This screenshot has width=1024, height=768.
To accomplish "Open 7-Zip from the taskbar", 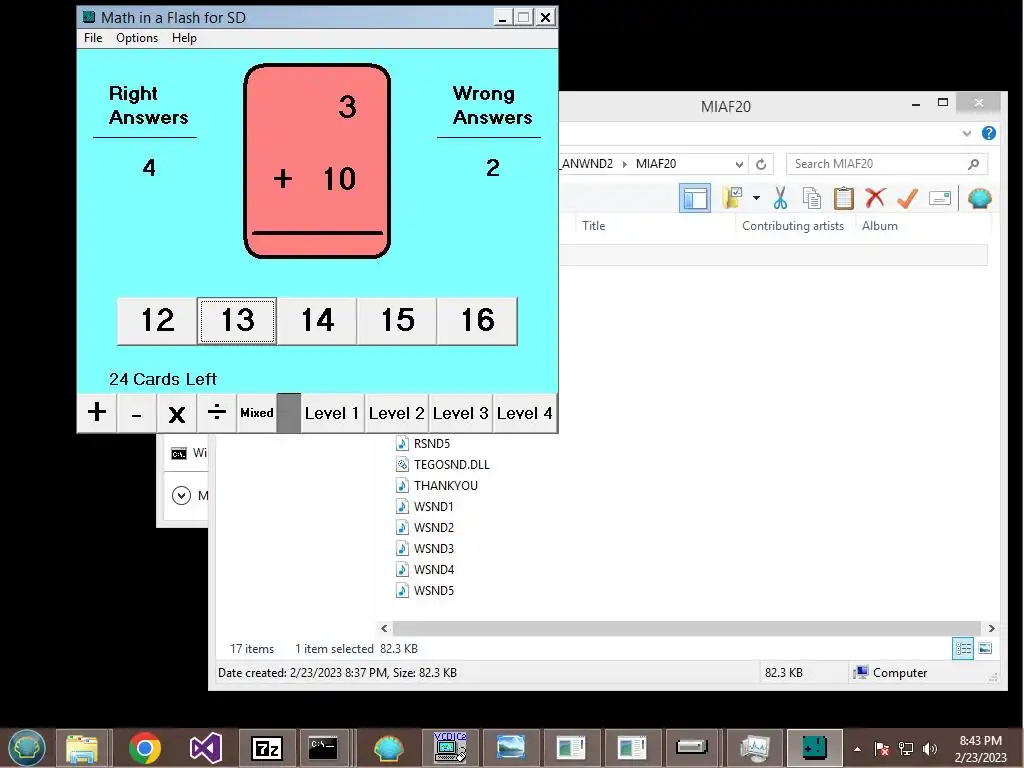I will coord(266,748).
